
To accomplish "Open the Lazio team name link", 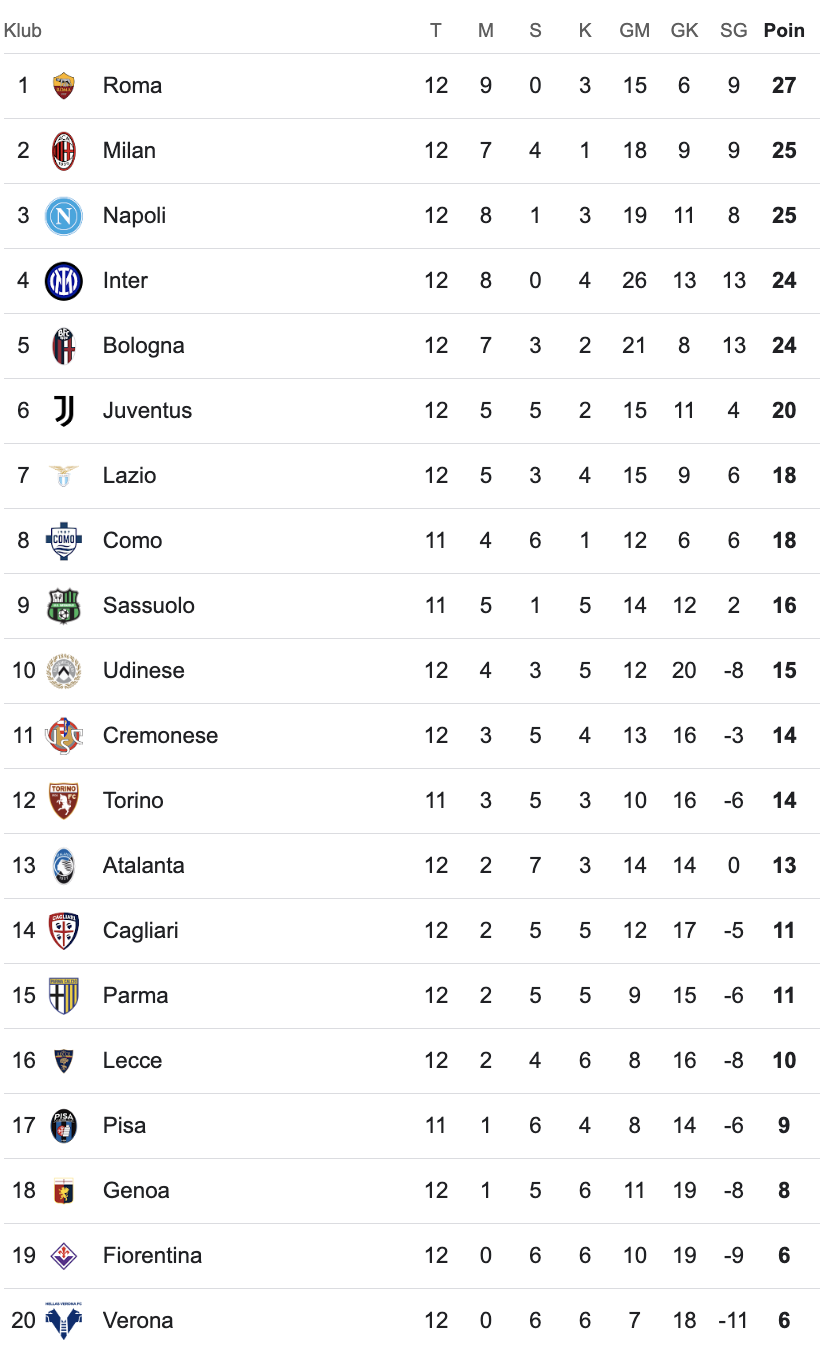I will click(129, 476).
